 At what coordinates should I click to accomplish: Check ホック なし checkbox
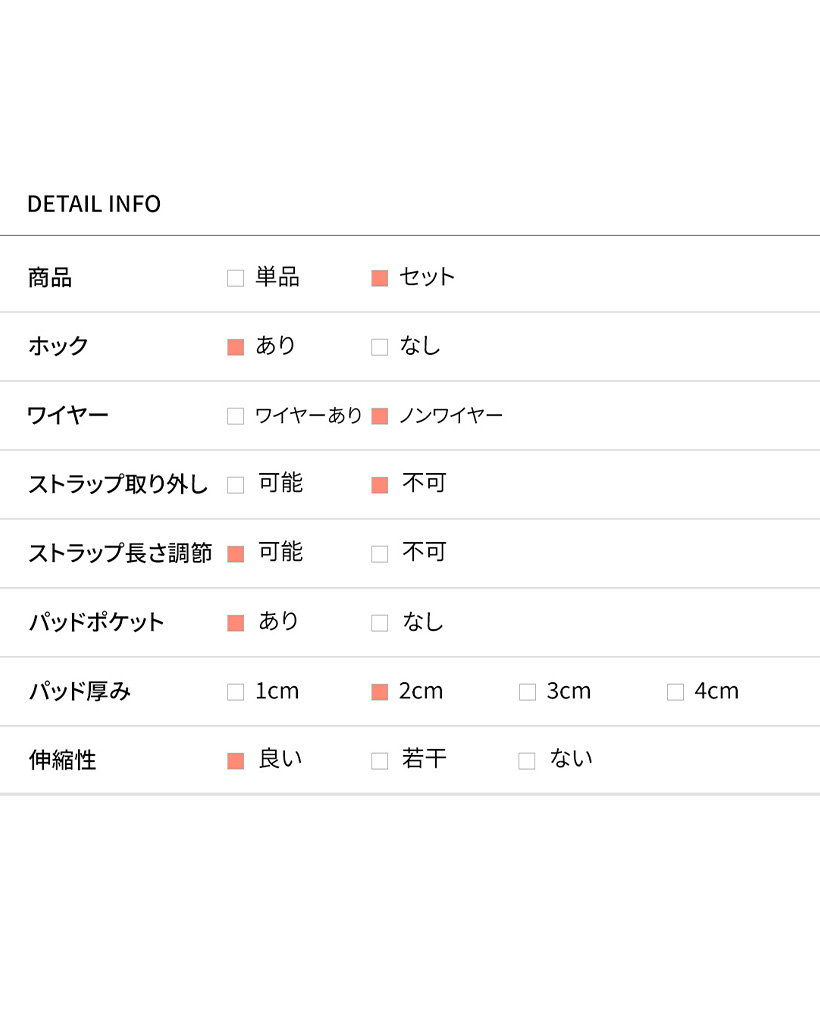tap(379, 347)
